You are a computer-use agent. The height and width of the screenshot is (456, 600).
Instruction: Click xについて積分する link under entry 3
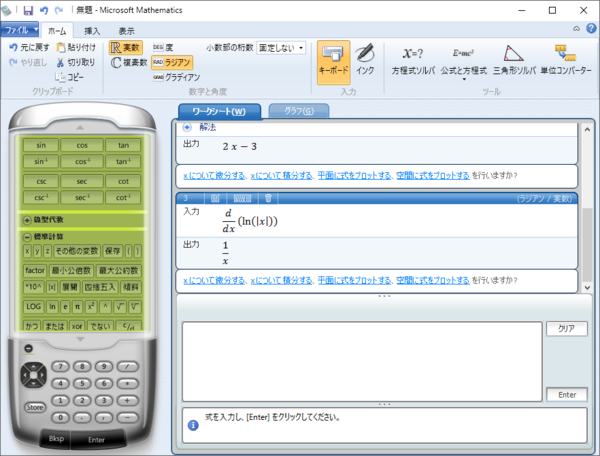coord(282,280)
